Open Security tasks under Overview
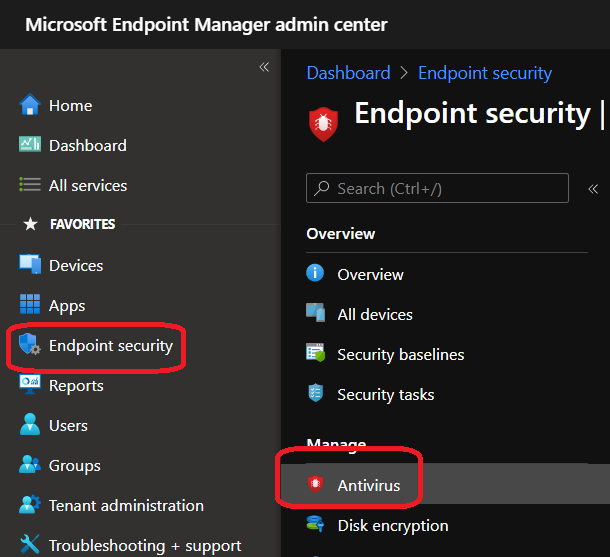The image size is (610, 557). coord(385,394)
